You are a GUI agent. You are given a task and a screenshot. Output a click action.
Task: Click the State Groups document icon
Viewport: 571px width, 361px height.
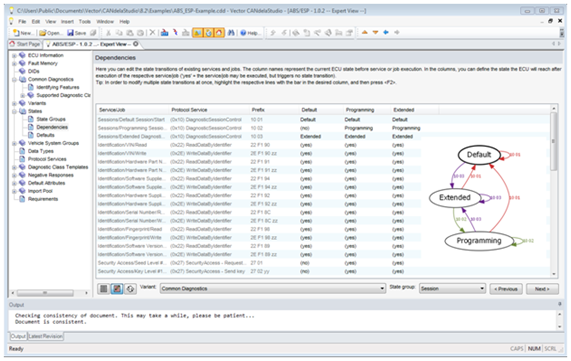tap(31, 119)
